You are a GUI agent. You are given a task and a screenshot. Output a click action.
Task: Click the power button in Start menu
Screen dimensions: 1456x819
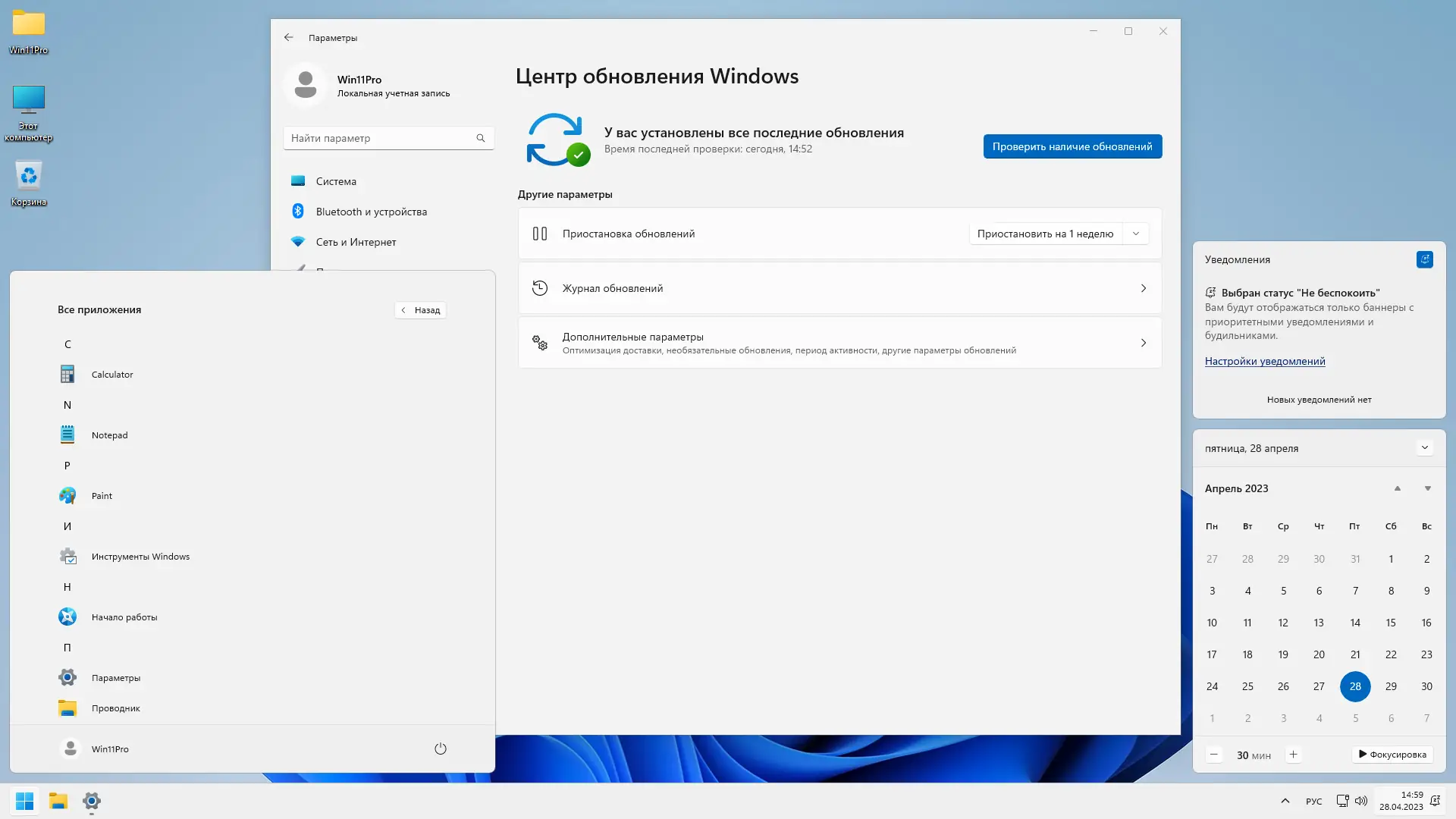pos(441,749)
